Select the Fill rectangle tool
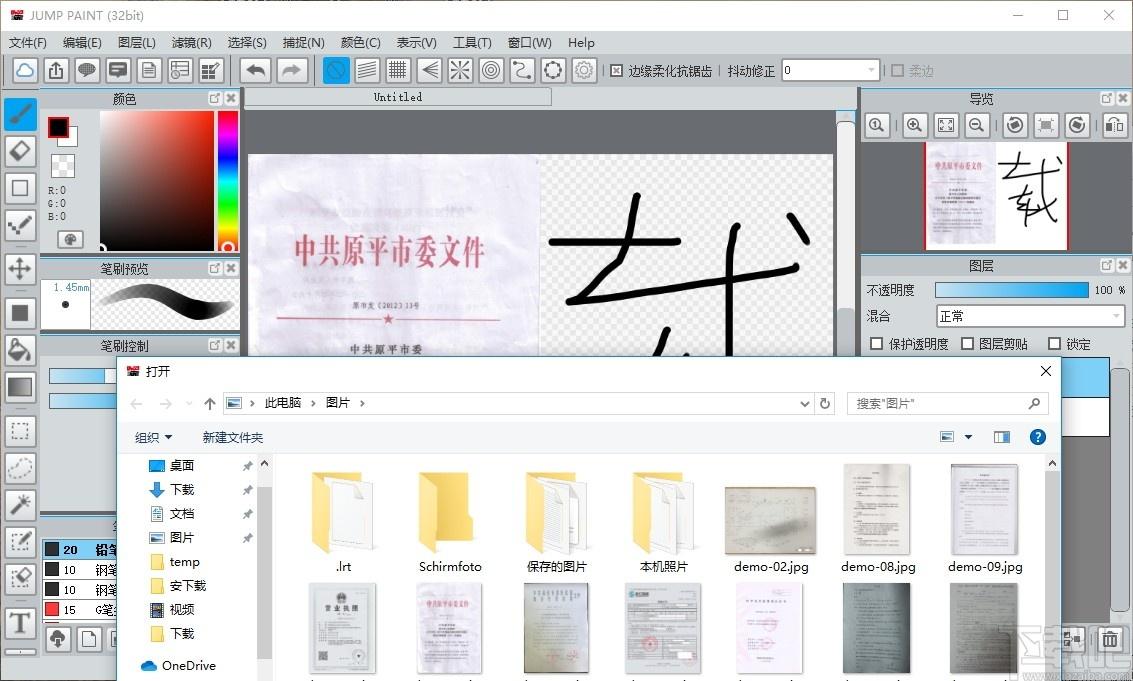This screenshot has width=1133, height=681. point(20,313)
